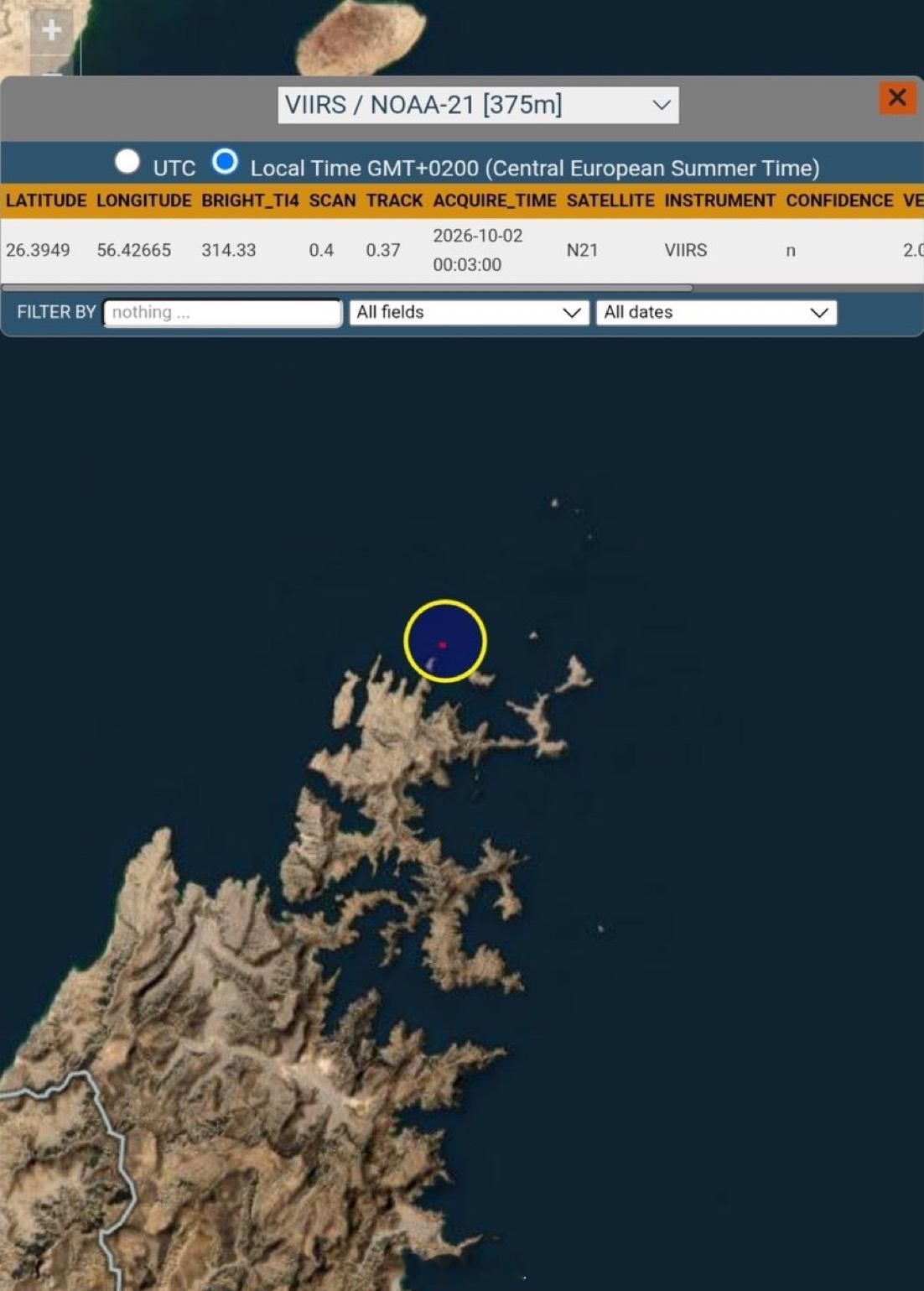Select confidence value n in row
924x1291 pixels.
pyautogui.click(x=791, y=251)
